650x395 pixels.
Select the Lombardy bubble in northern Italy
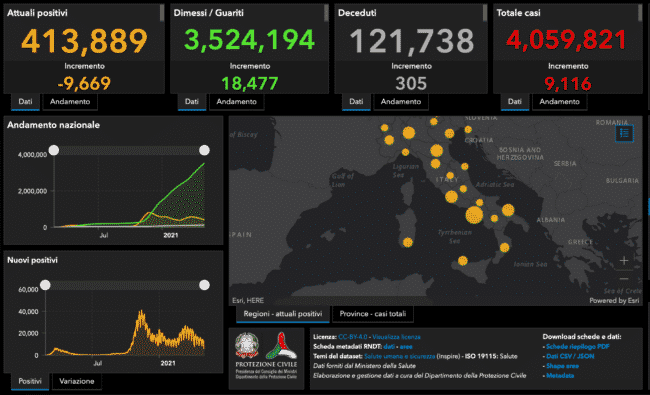coord(409,133)
